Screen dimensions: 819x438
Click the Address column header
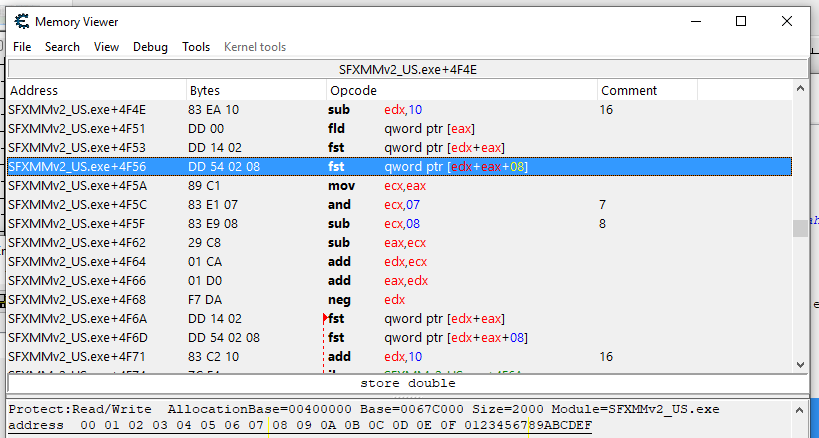pos(96,91)
